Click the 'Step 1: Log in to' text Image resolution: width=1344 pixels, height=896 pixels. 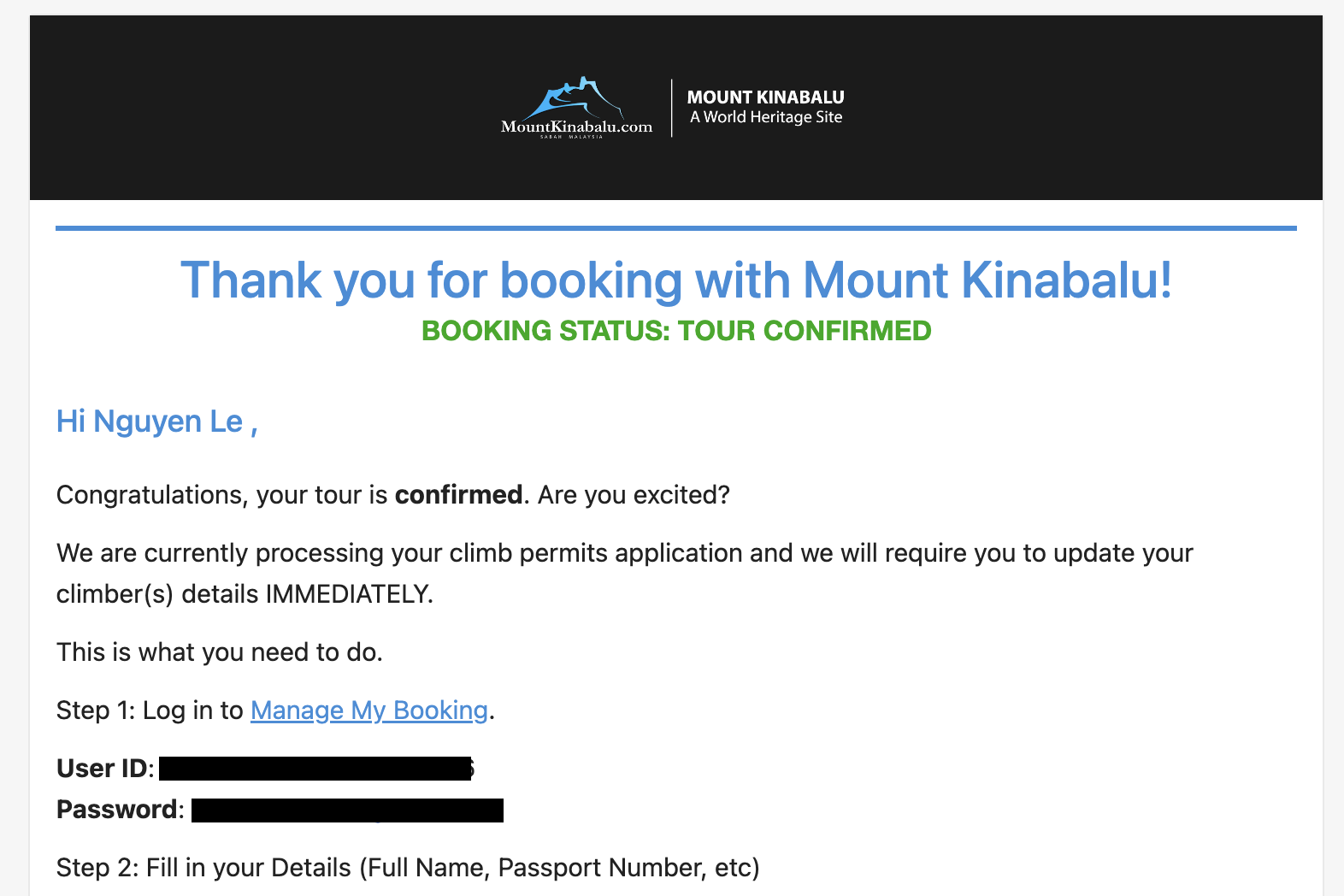pyautogui.click(x=150, y=710)
